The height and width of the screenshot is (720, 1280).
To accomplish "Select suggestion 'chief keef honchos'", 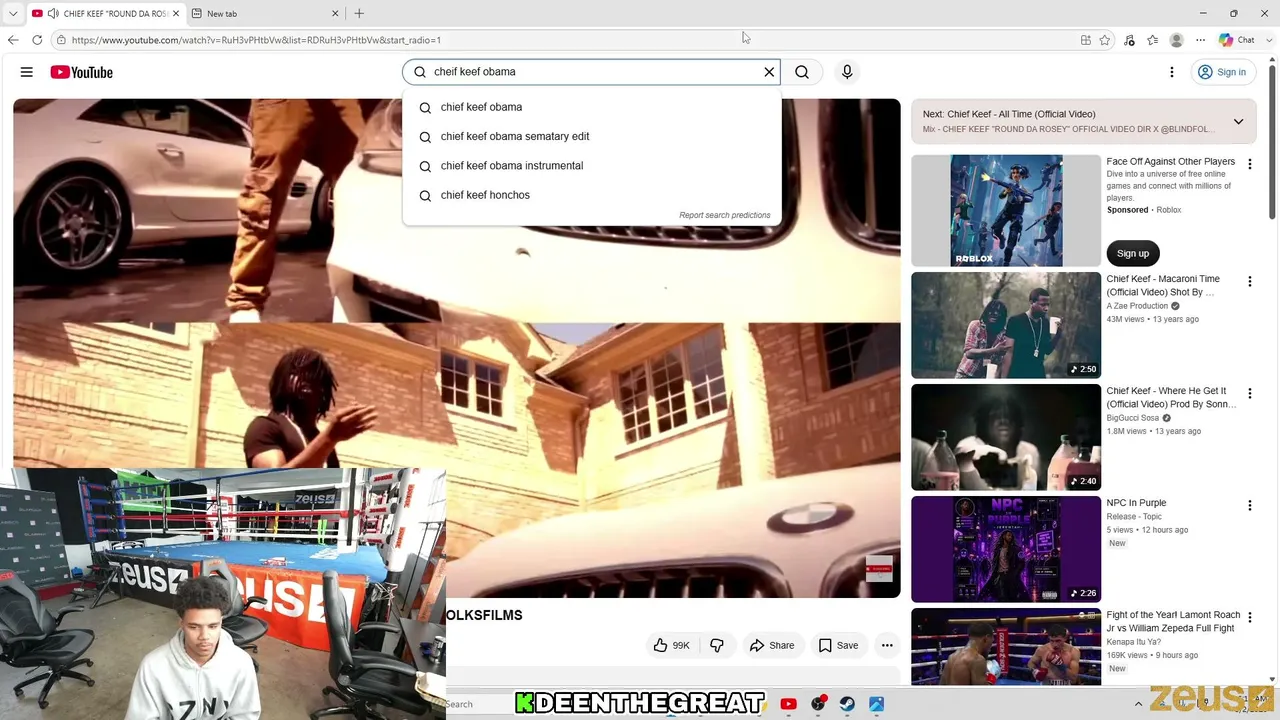I will (592, 195).
